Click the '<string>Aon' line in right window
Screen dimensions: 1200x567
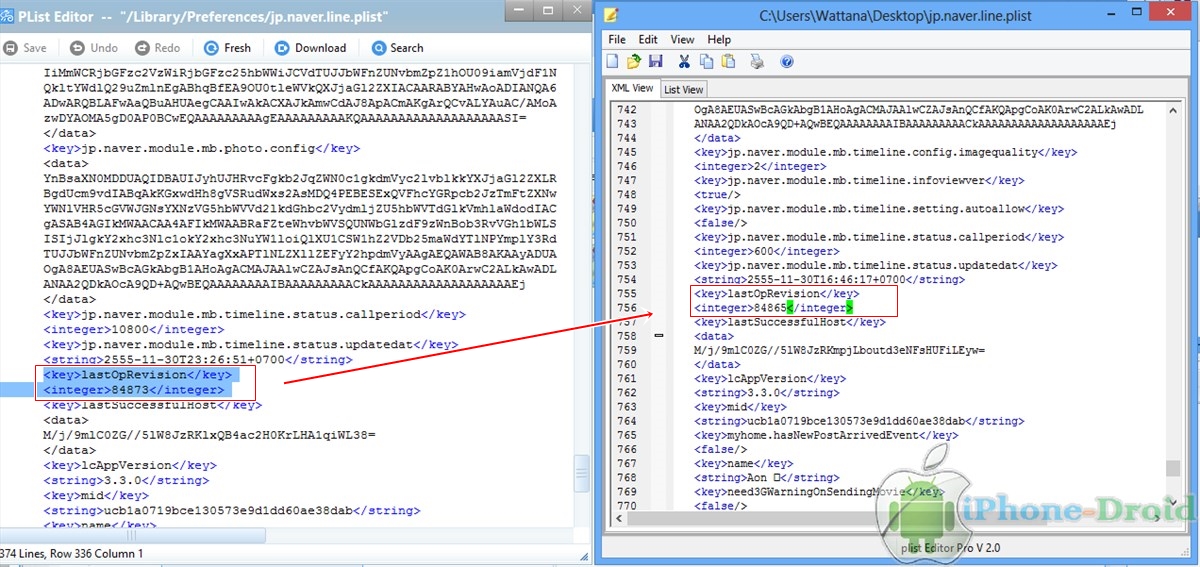pos(767,478)
